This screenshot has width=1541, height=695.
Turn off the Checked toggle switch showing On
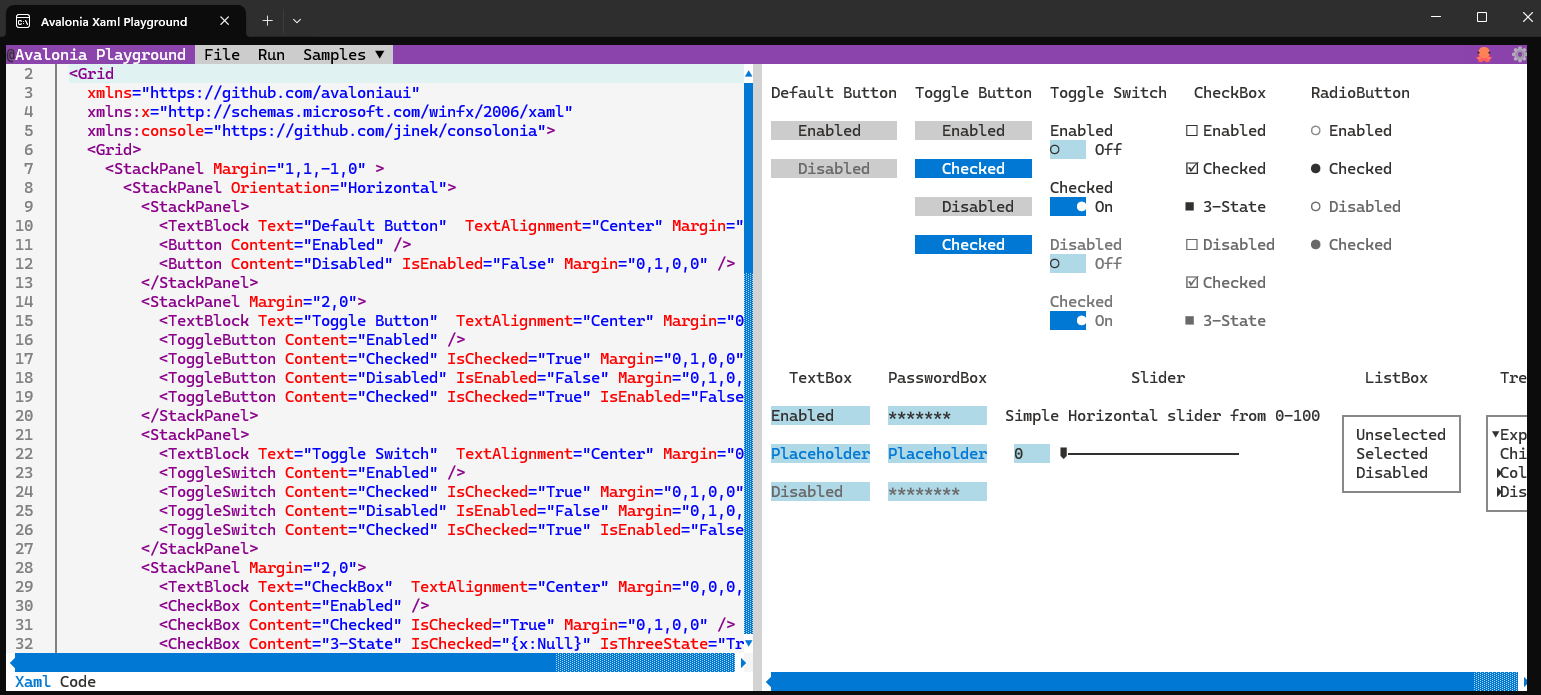1067,207
